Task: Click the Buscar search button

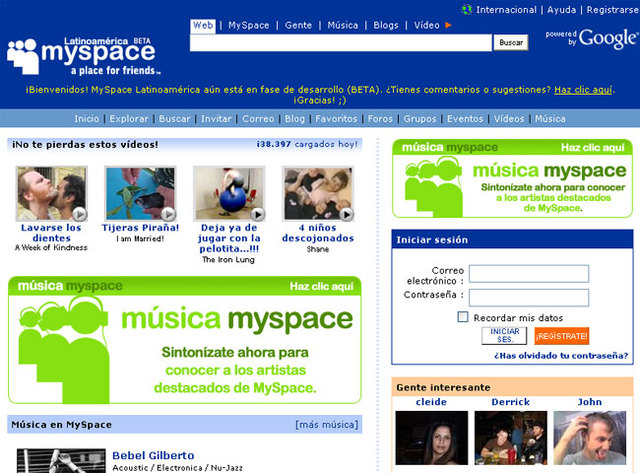Action: pos(511,42)
